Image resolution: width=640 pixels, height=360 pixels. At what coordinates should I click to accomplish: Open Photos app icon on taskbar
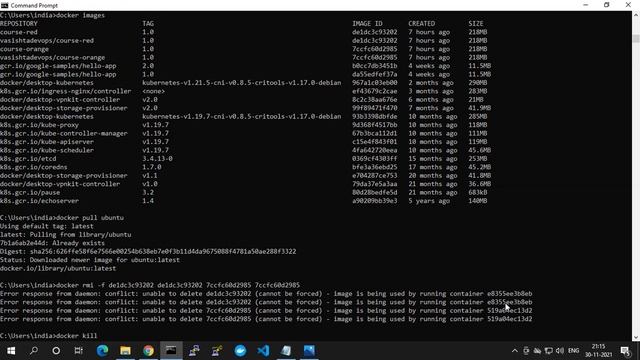click(x=309, y=351)
